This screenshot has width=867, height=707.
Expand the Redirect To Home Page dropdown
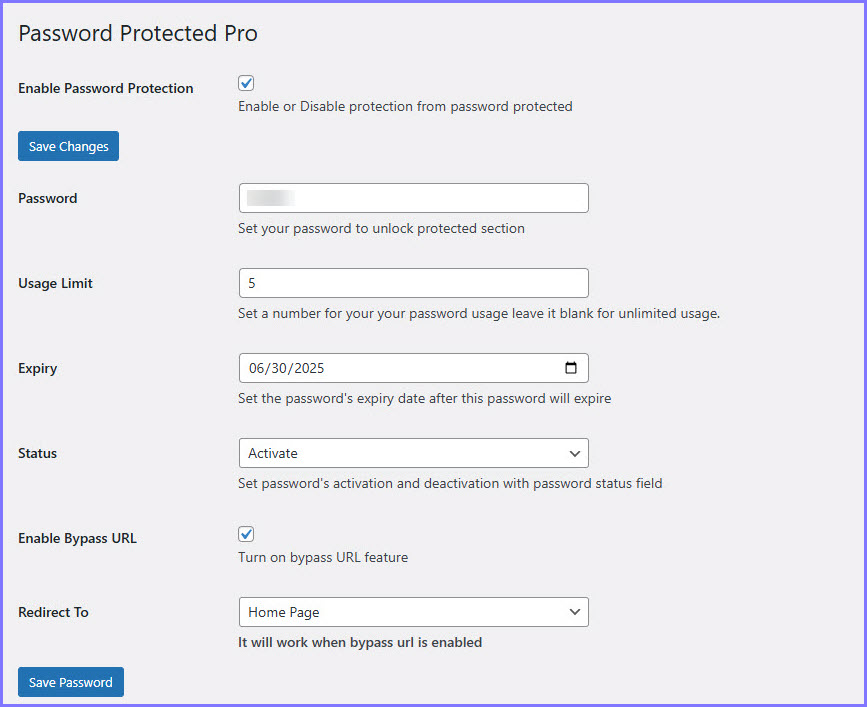click(413, 612)
